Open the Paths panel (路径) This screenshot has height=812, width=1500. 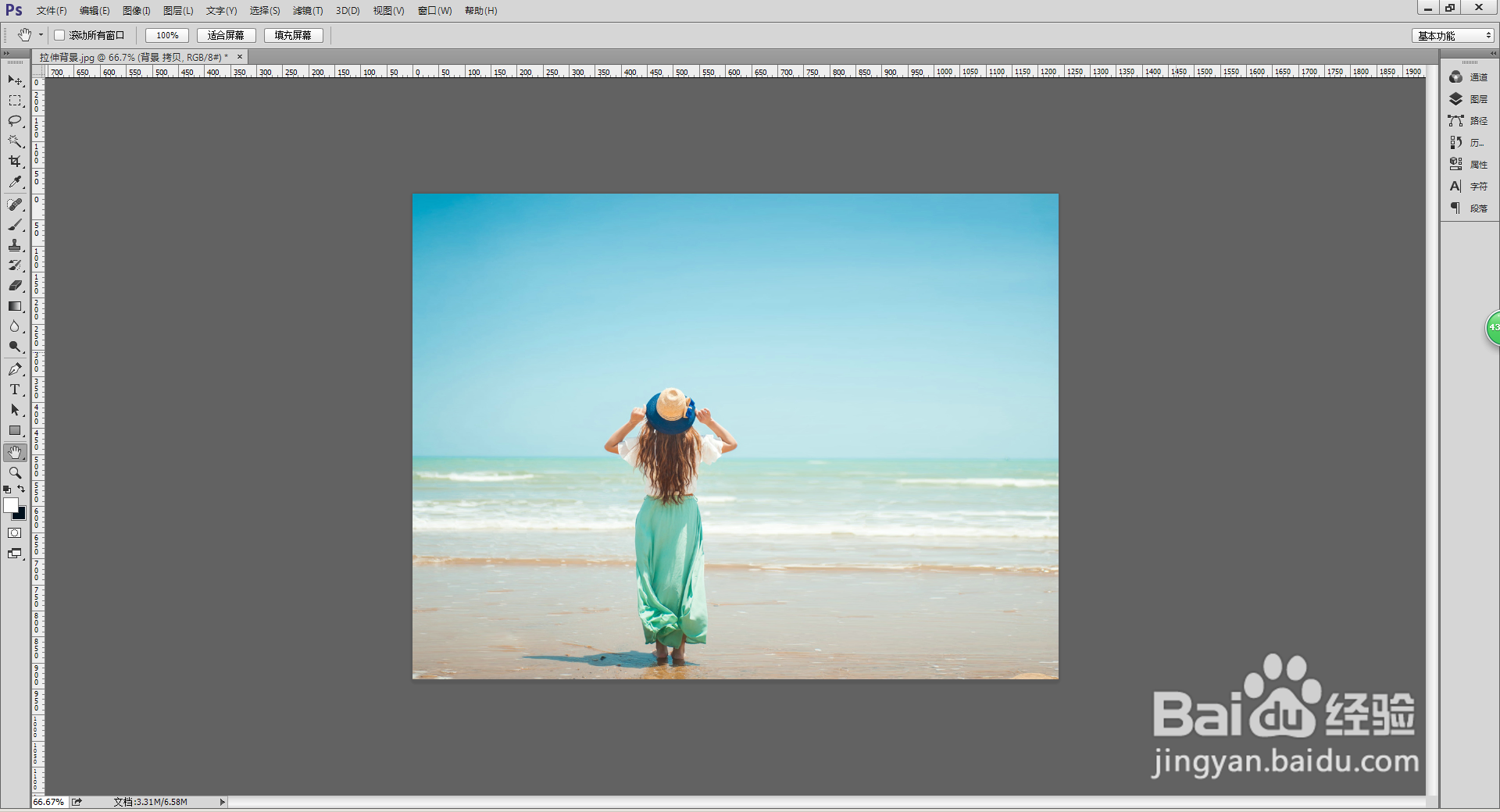coord(1469,121)
